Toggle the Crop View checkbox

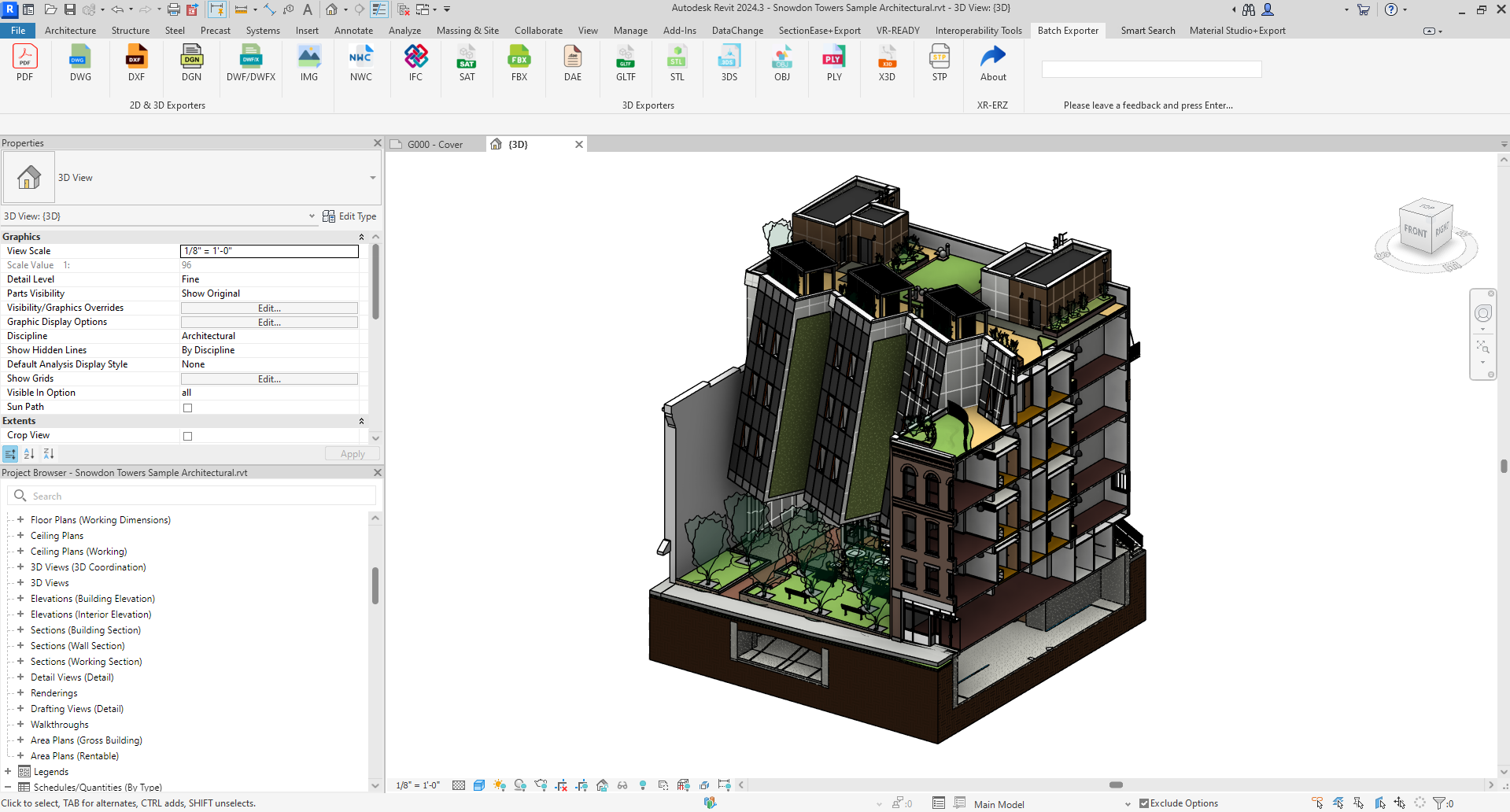coord(187,436)
